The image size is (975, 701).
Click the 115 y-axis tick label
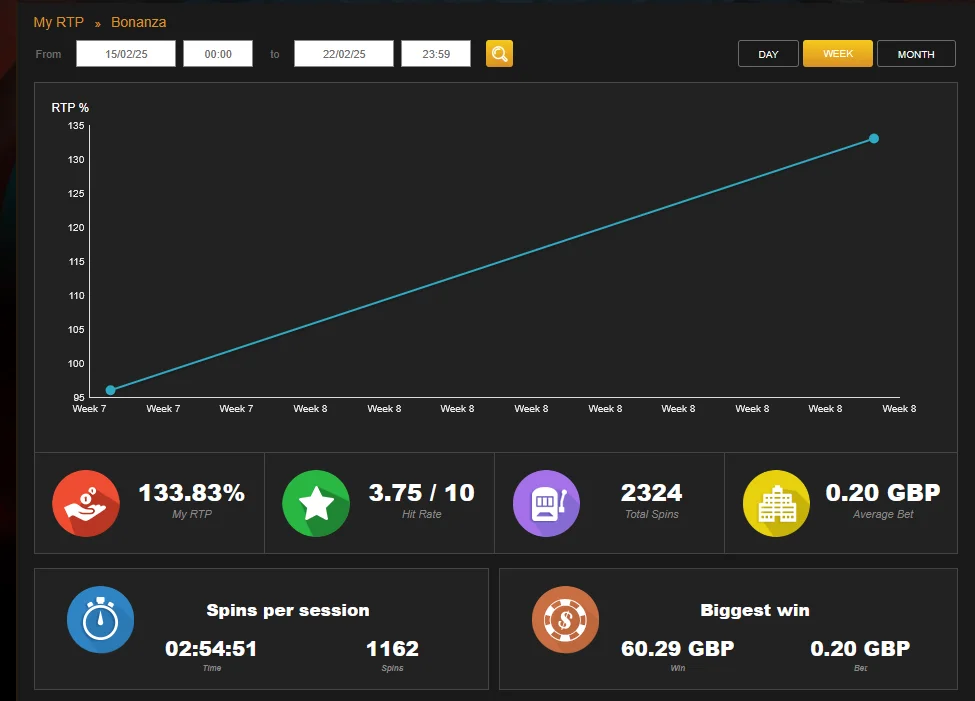pos(76,261)
